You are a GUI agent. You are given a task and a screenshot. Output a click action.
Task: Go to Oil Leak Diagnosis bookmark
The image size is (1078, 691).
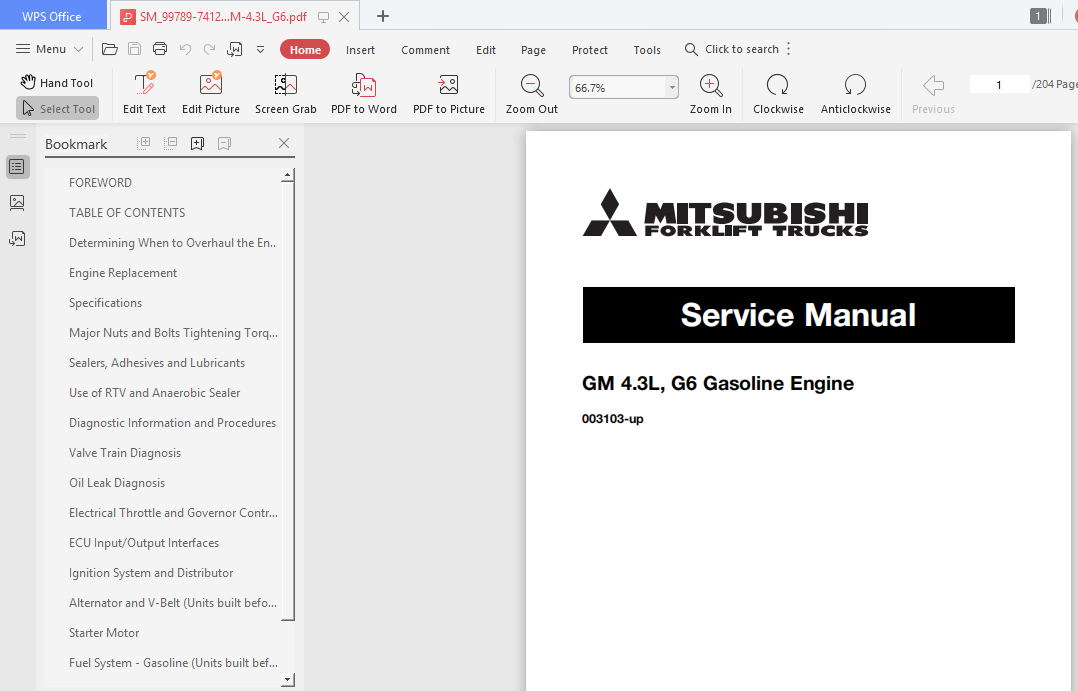[117, 483]
